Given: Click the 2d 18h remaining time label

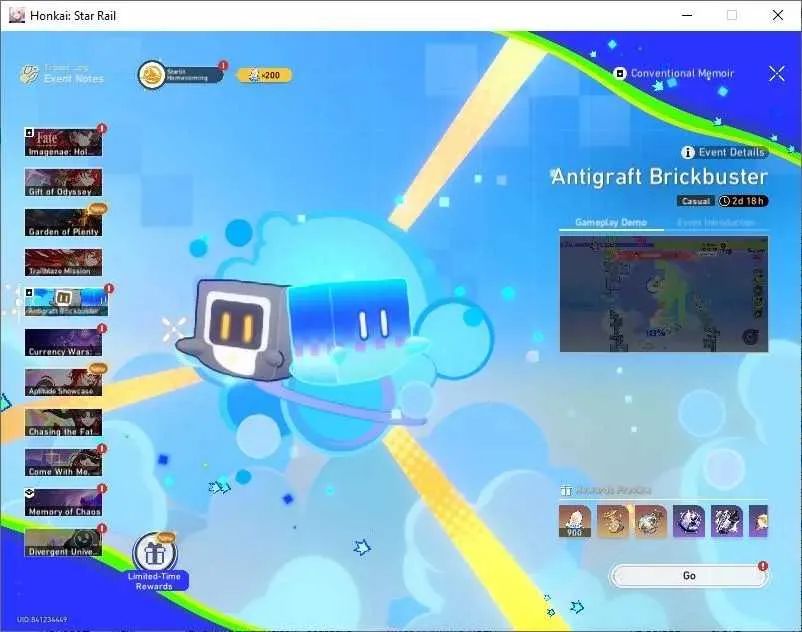Looking at the screenshot, I should 742,201.
